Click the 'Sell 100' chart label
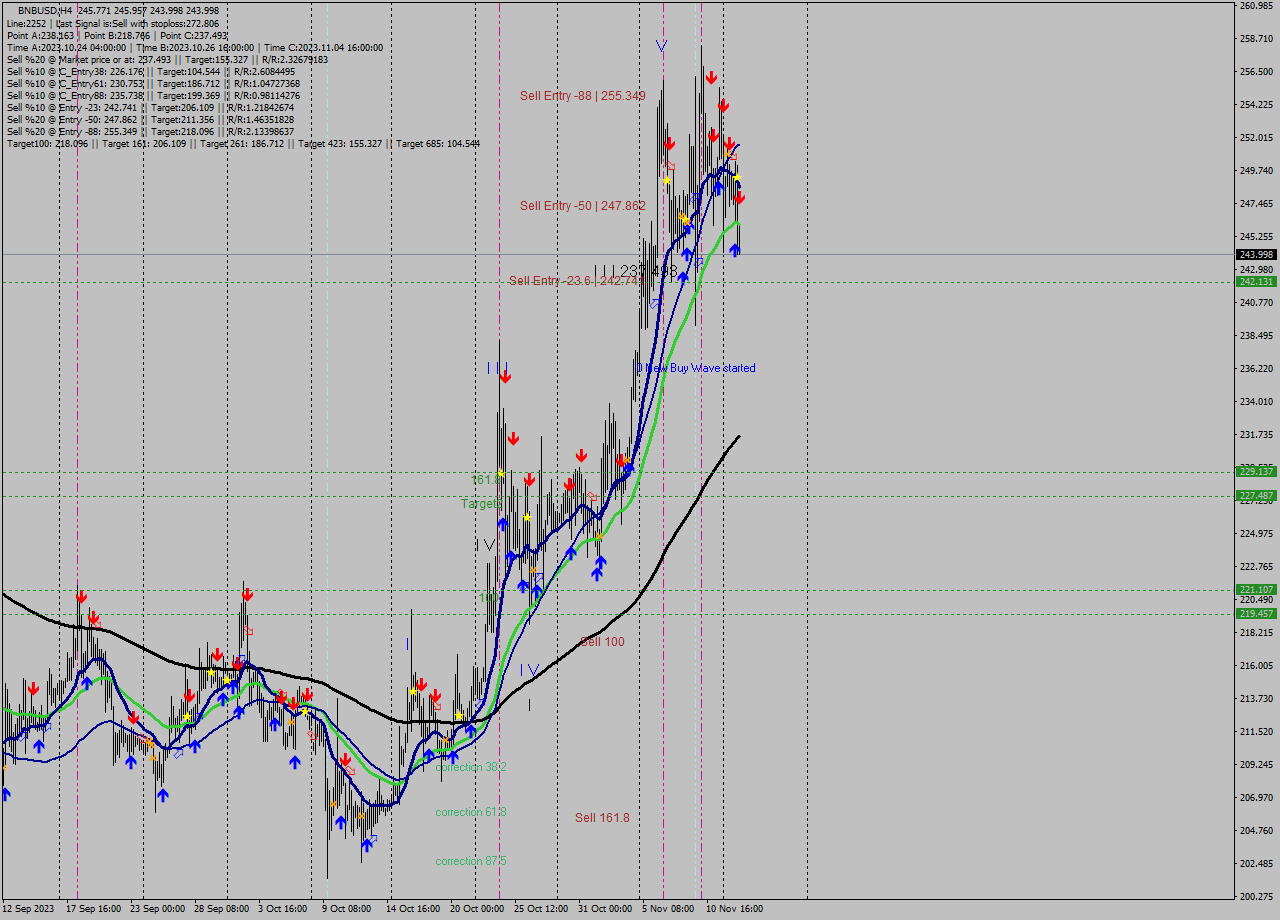The width and height of the screenshot is (1280, 920). (602, 642)
